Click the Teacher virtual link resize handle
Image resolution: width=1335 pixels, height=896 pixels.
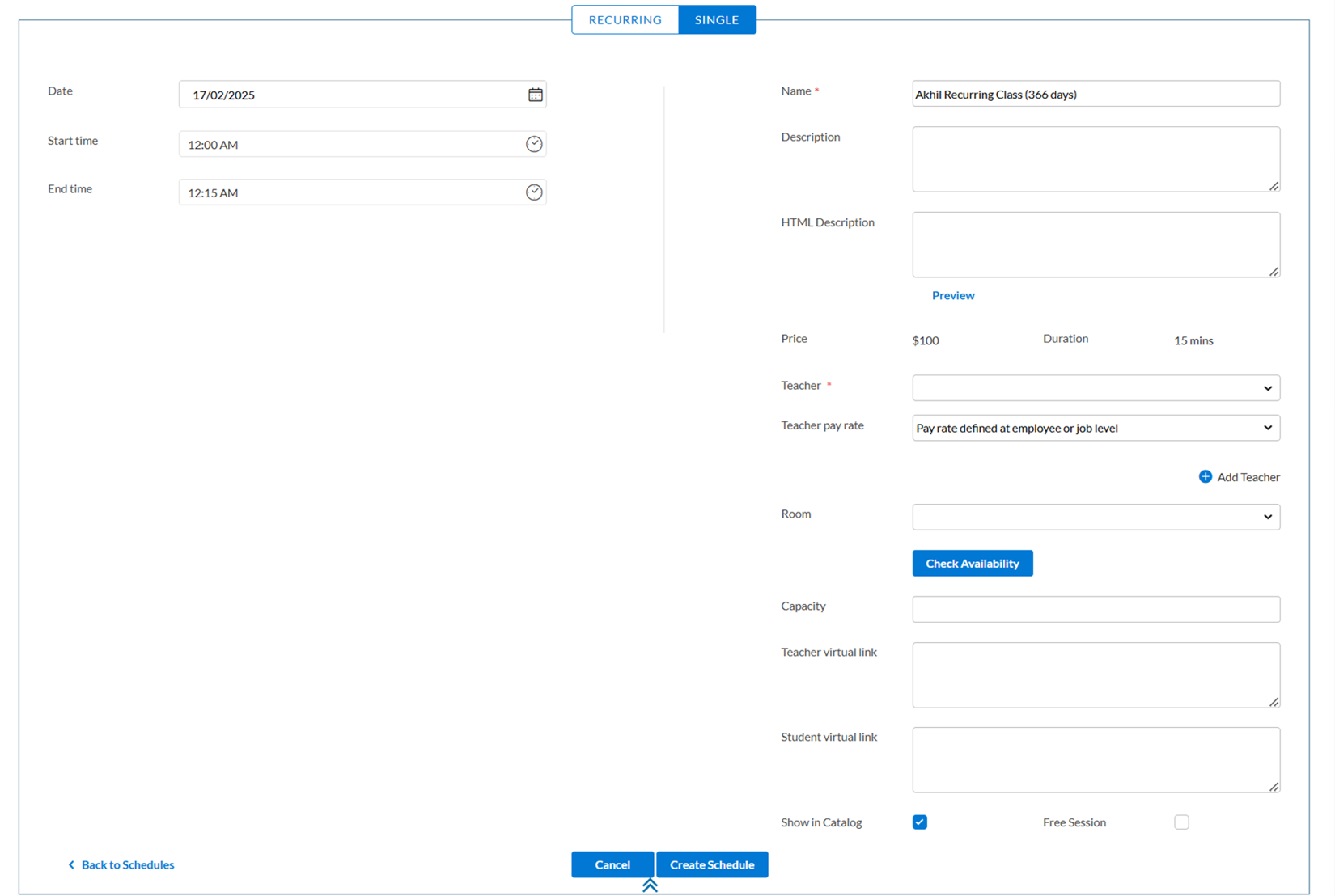pyautogui.click(x=1274, y=702)
